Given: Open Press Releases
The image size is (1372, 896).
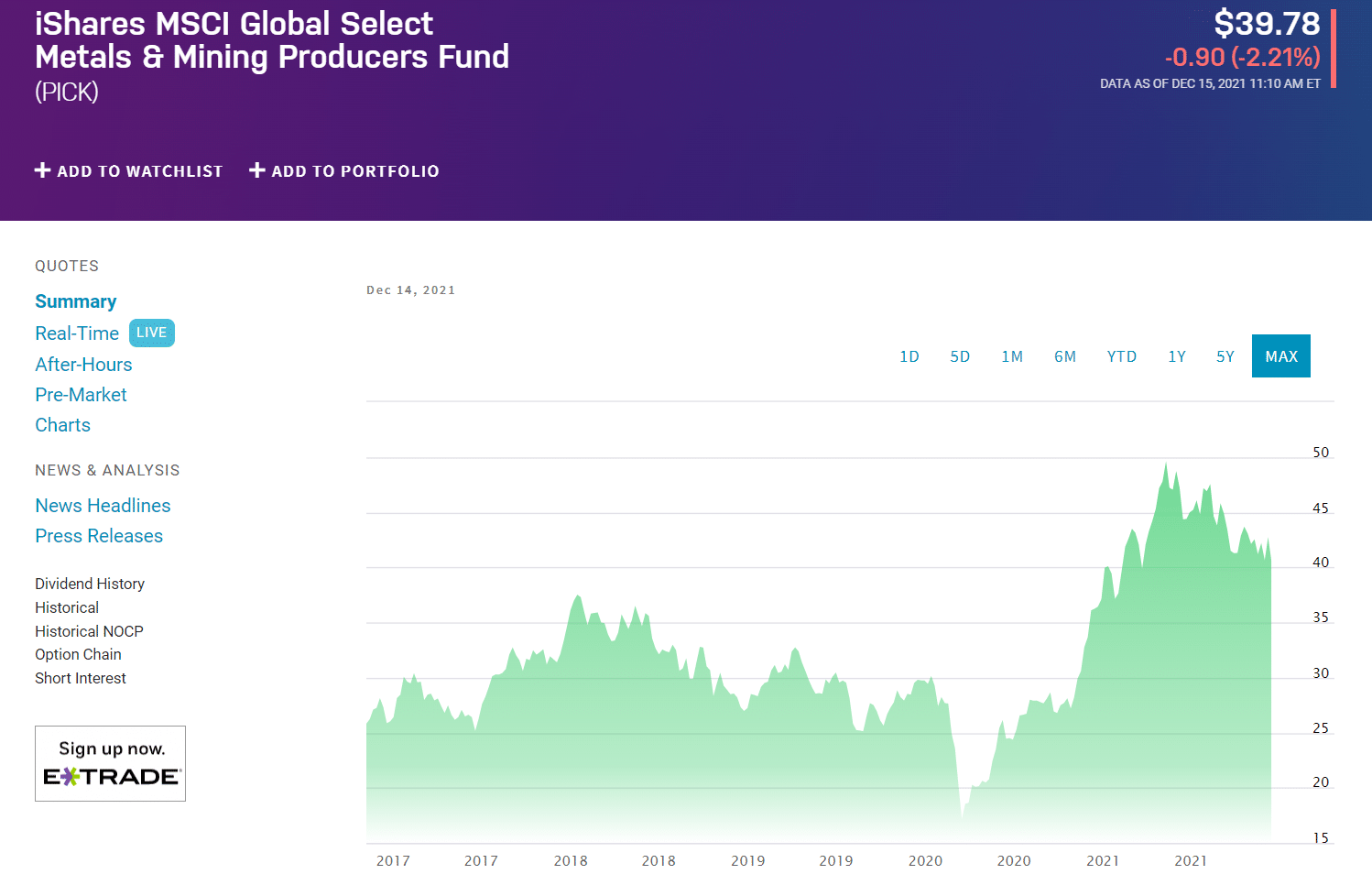Looking at the screenshot, I should point(99,536).
